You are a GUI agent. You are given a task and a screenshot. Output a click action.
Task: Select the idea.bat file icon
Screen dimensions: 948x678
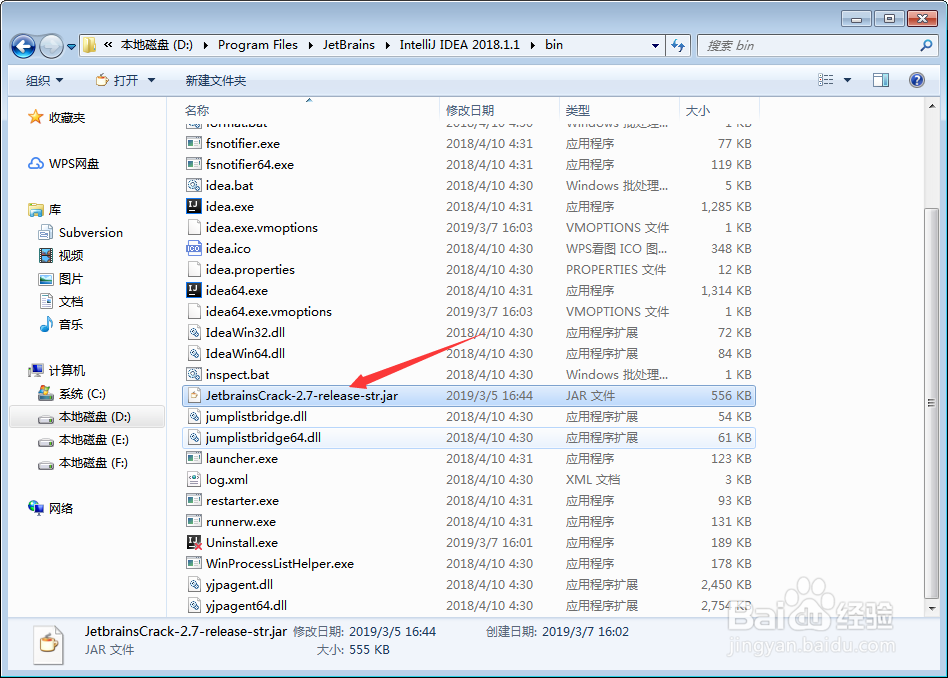coord(193,185)
